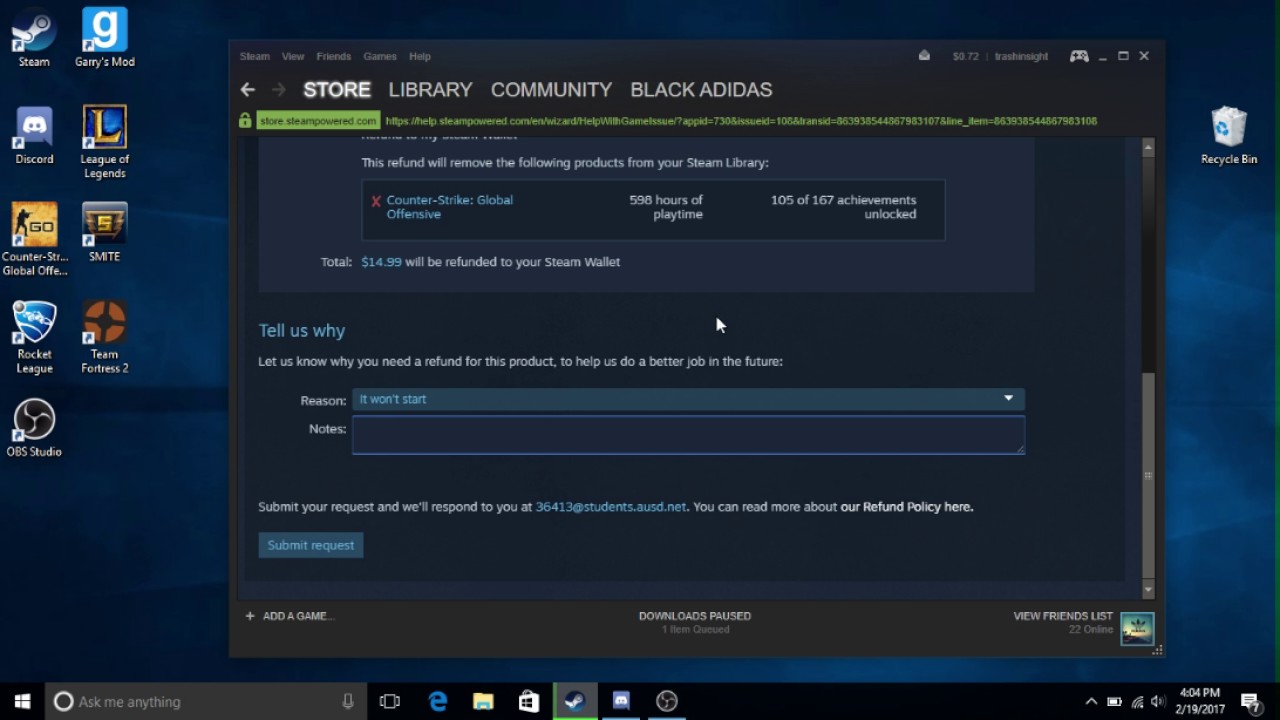Switch to the COMMUNITY tab
The width and height of the screenshot is (1280, 720).
551,90
